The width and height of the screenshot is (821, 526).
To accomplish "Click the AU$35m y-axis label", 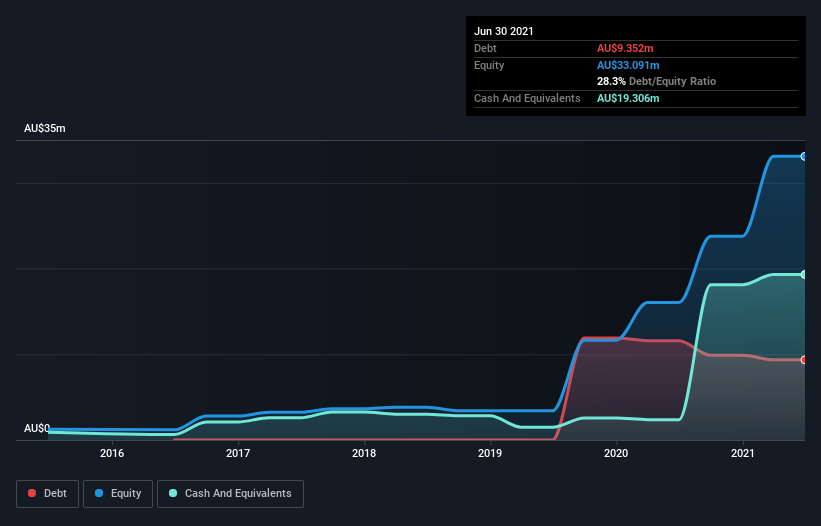I will pyautogui.click(x=45, y=128).
